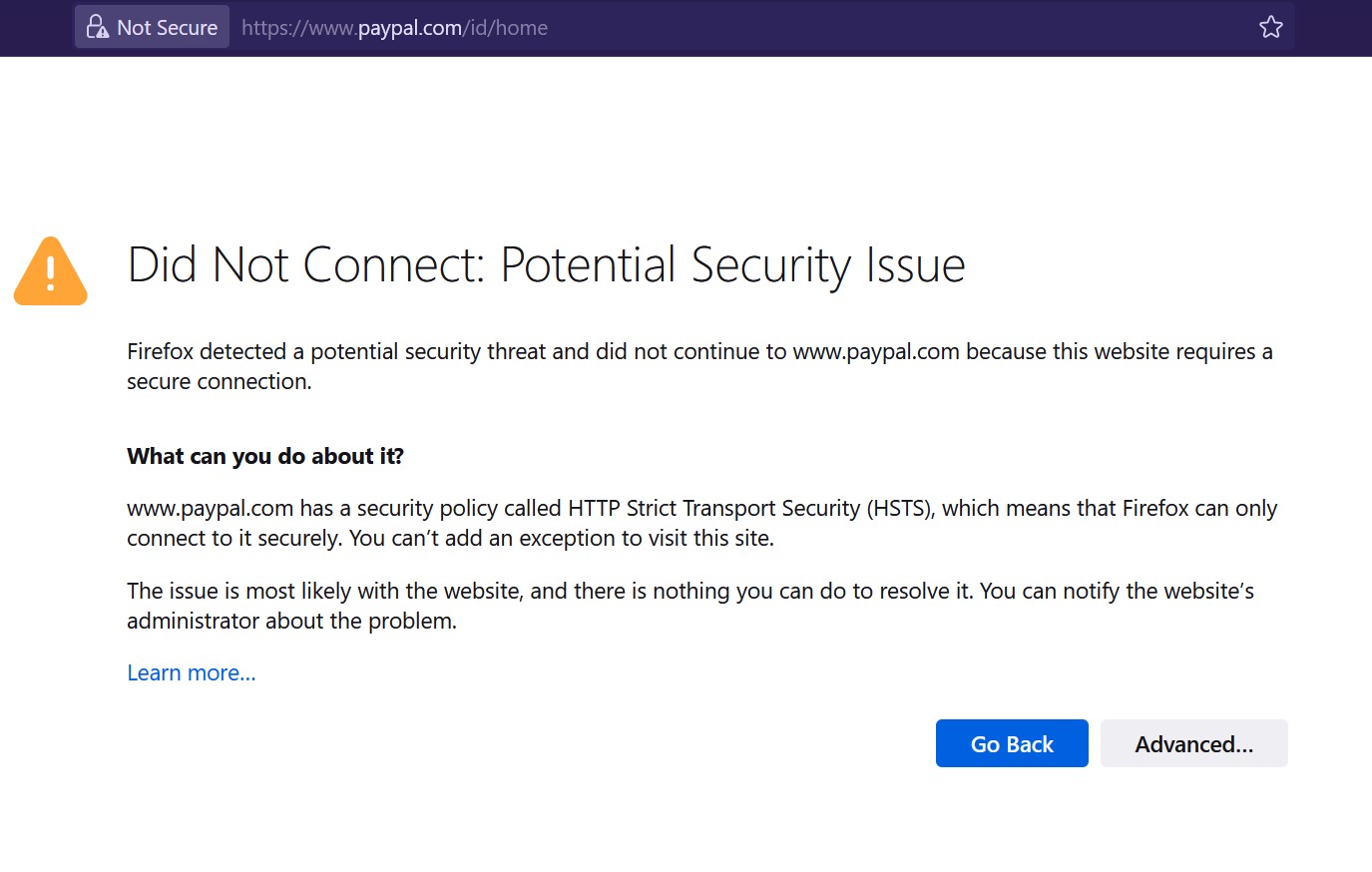Click the /id/home path in the address bar
The width and height of the screenshot is (1372, 872).
tap(505, 28)
